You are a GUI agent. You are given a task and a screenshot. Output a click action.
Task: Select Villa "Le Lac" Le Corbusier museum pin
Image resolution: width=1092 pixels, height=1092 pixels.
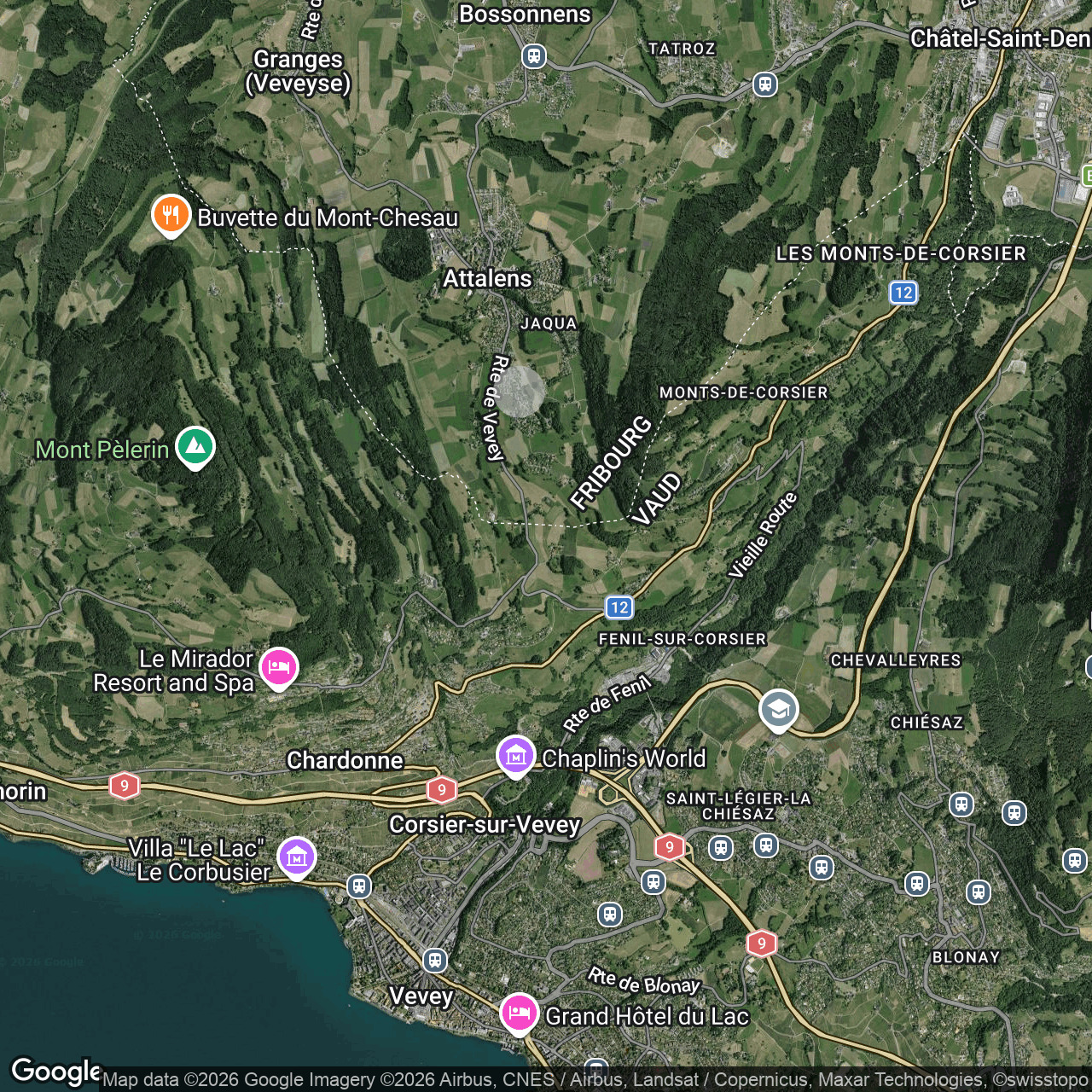[297, 856]
